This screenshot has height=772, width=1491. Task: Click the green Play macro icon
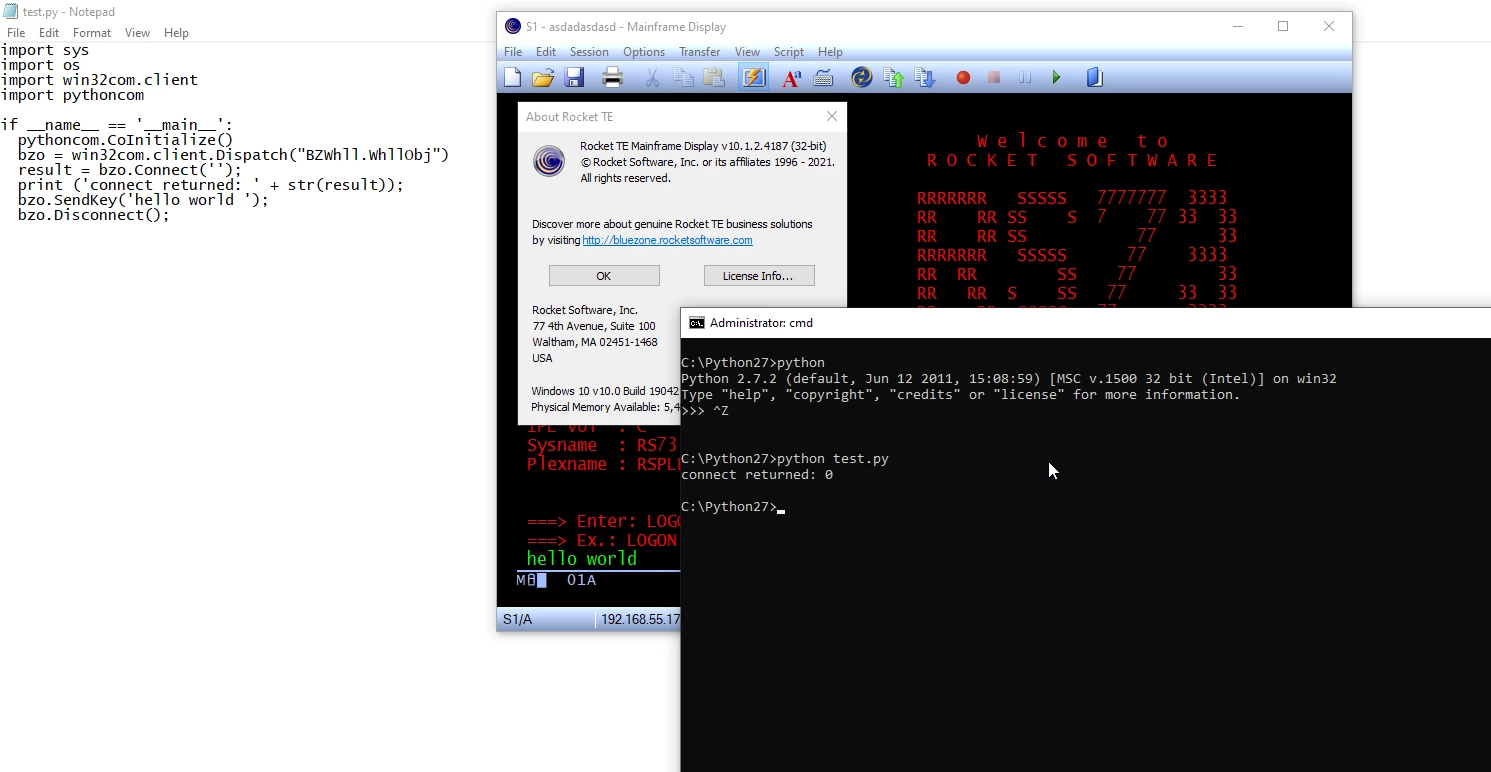tap(1056, 77)
